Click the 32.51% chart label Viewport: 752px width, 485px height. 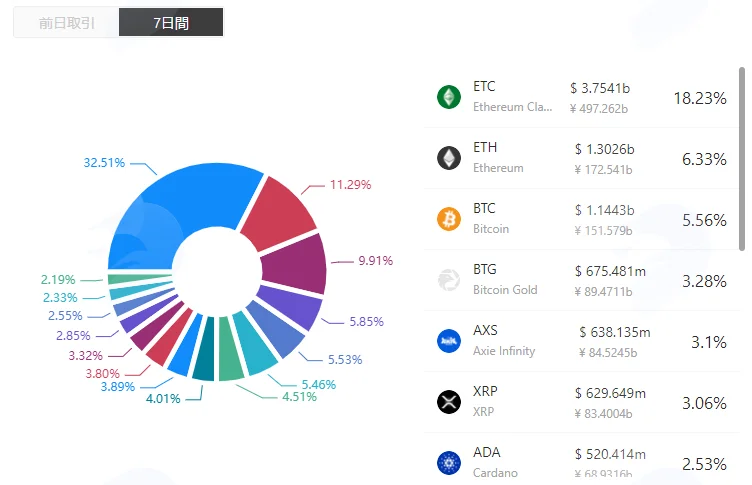pos(104,163)
